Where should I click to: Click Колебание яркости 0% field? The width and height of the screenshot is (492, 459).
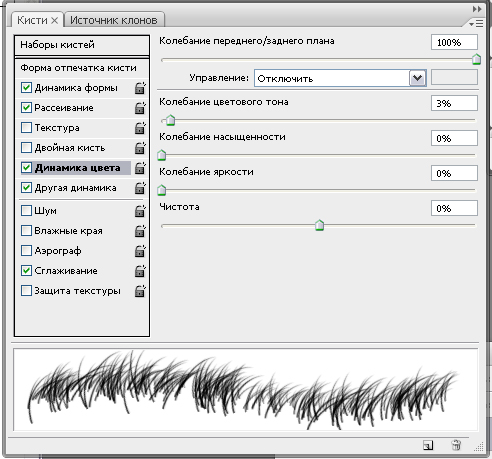click(x=454, y=173)
